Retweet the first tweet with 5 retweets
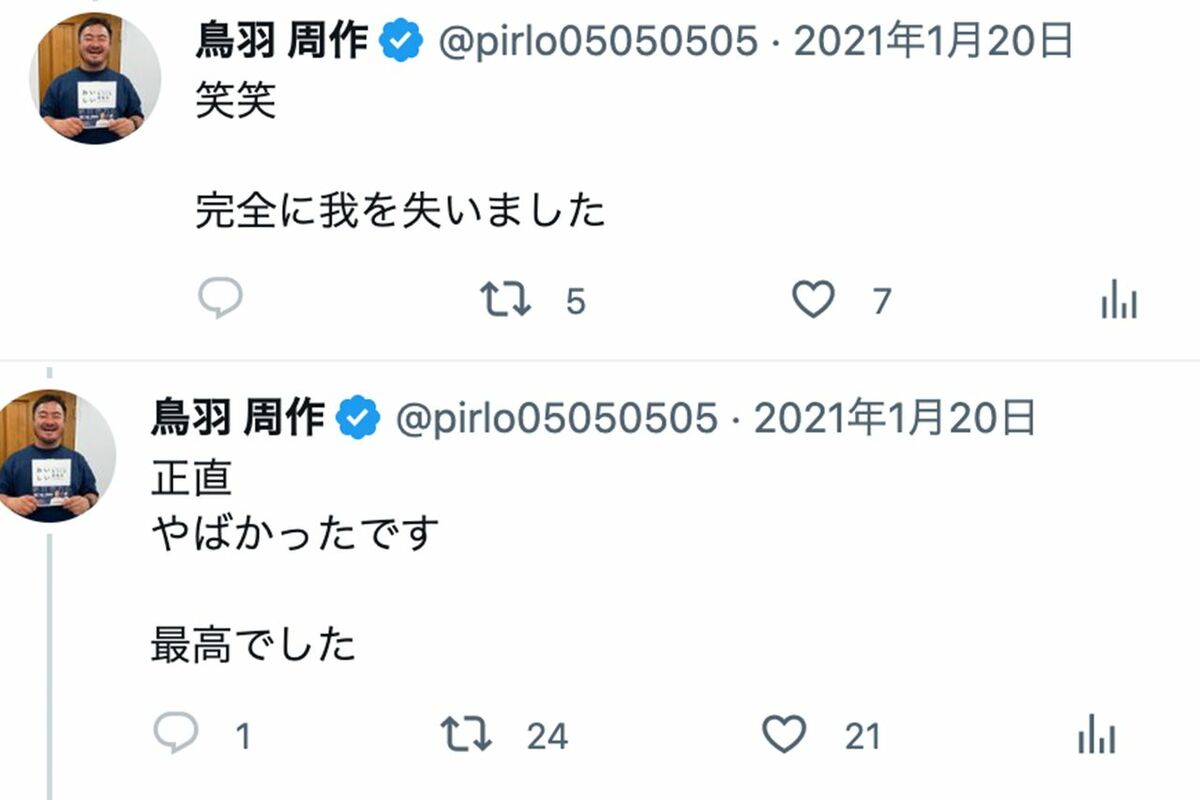 505,300
